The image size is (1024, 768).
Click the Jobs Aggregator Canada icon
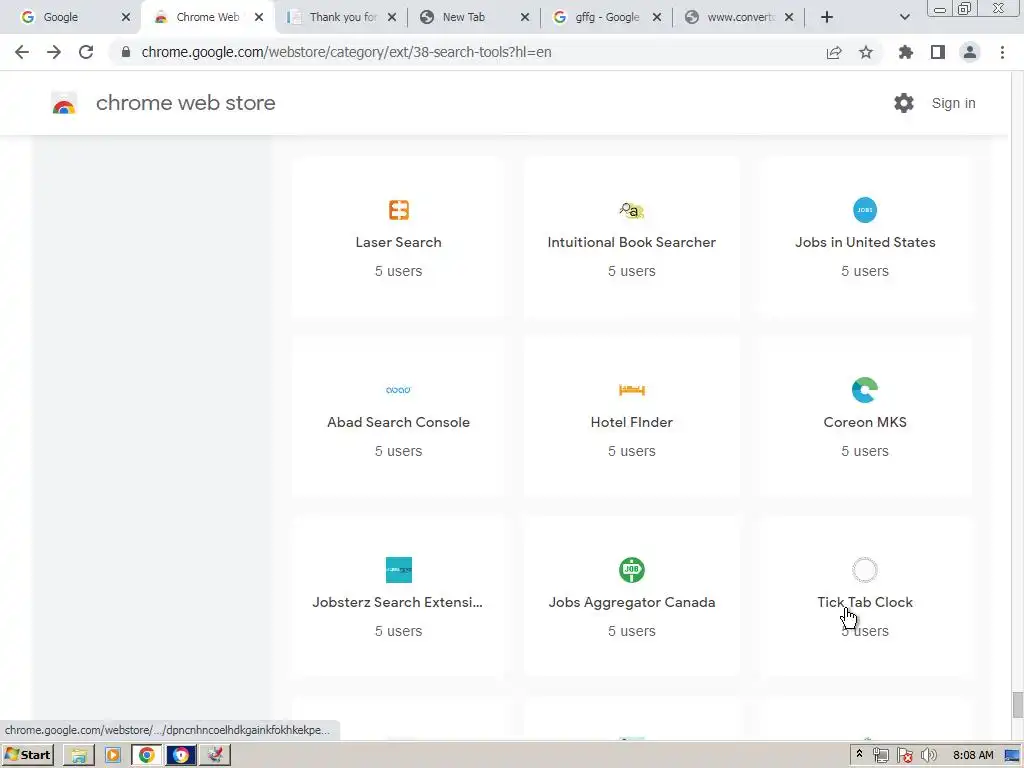pos(632,569)
